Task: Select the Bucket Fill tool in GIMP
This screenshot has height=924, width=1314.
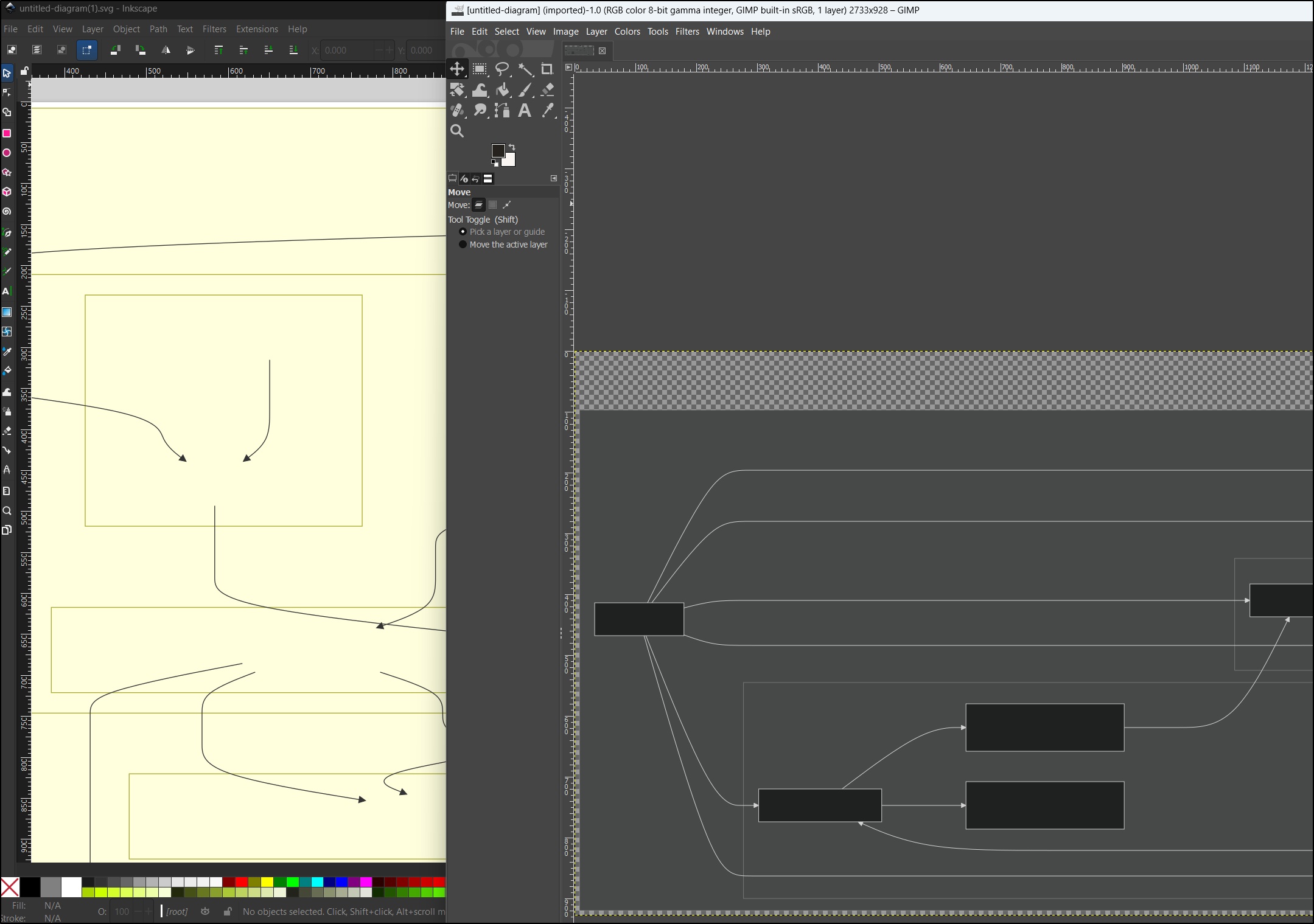Action: pyautogui.click(x=502, y=90)
